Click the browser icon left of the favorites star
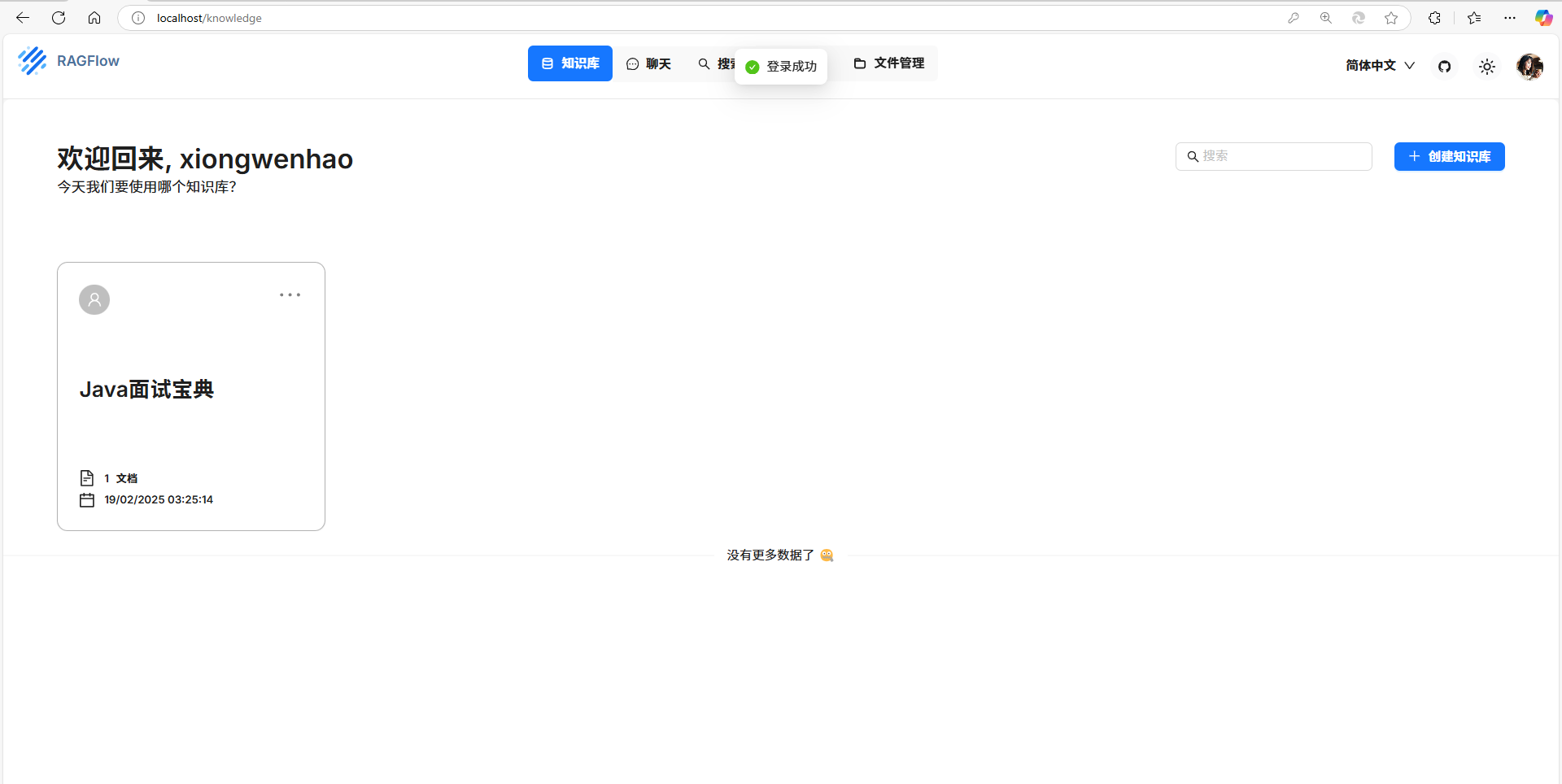 (x=1359, y=18)
